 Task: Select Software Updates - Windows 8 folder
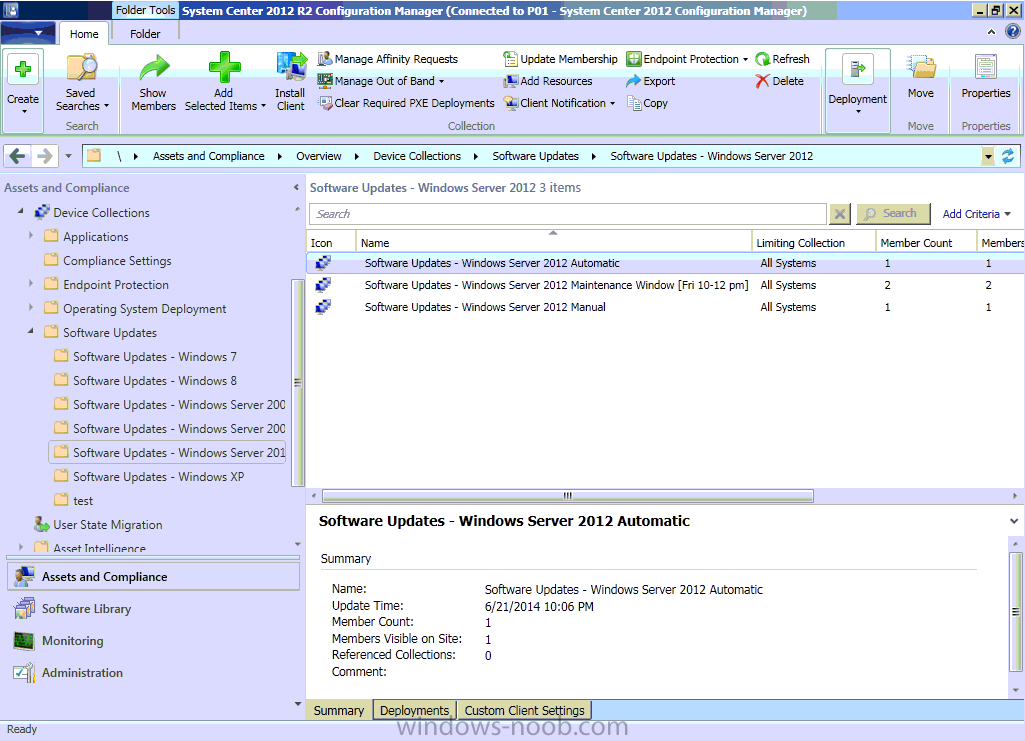tap(145, 381)
